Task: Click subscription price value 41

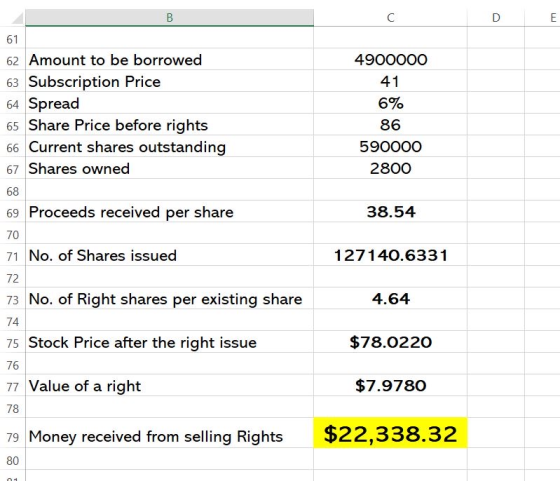Action: tap(390, 81)
